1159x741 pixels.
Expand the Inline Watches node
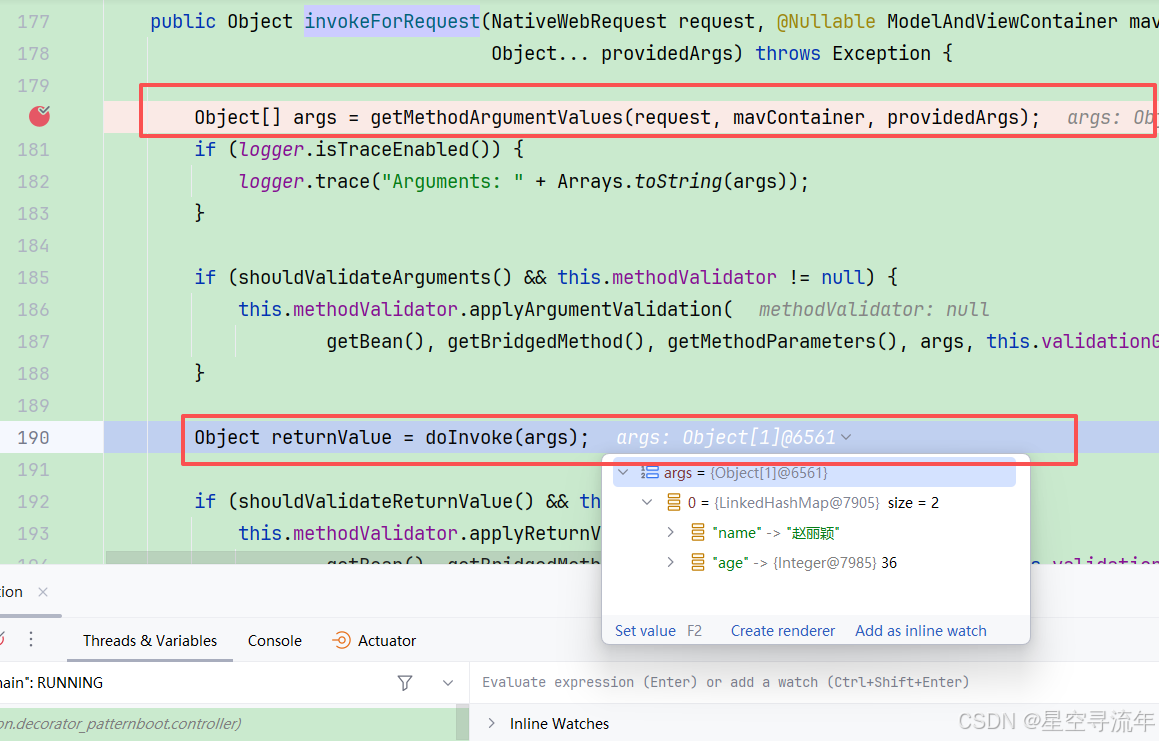coord(492,723)
